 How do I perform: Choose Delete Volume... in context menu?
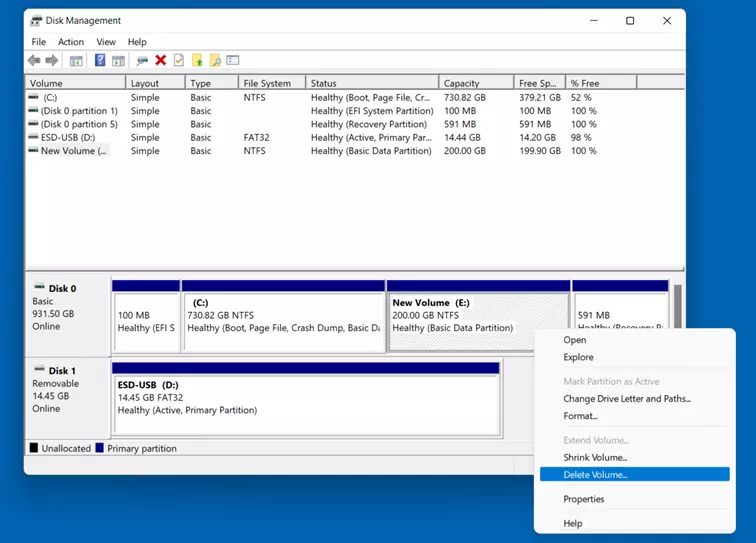[634, 475]
